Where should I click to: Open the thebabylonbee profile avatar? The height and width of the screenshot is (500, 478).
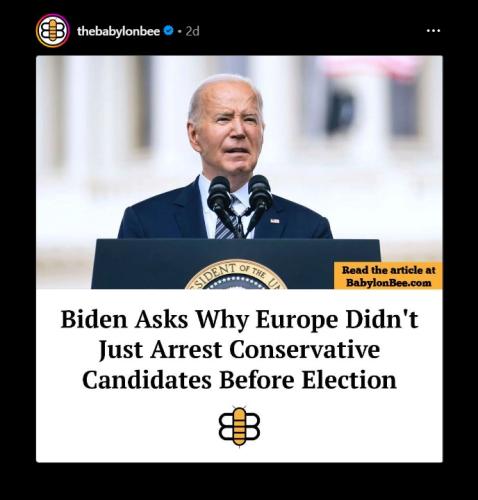click(x=53, y=31)
